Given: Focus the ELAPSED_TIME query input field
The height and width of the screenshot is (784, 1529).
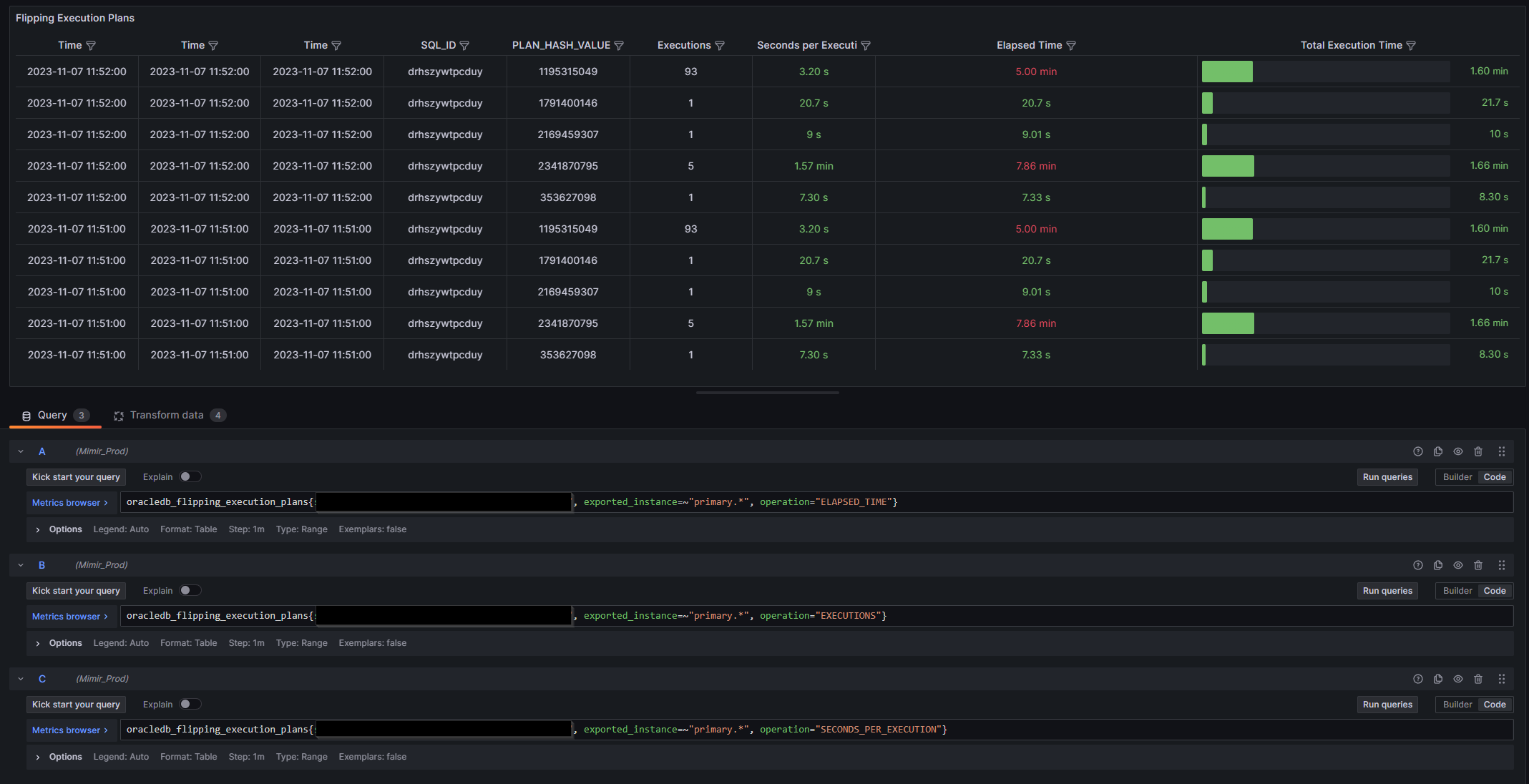Looking at the screenshot, I should [x=816, y=502].
